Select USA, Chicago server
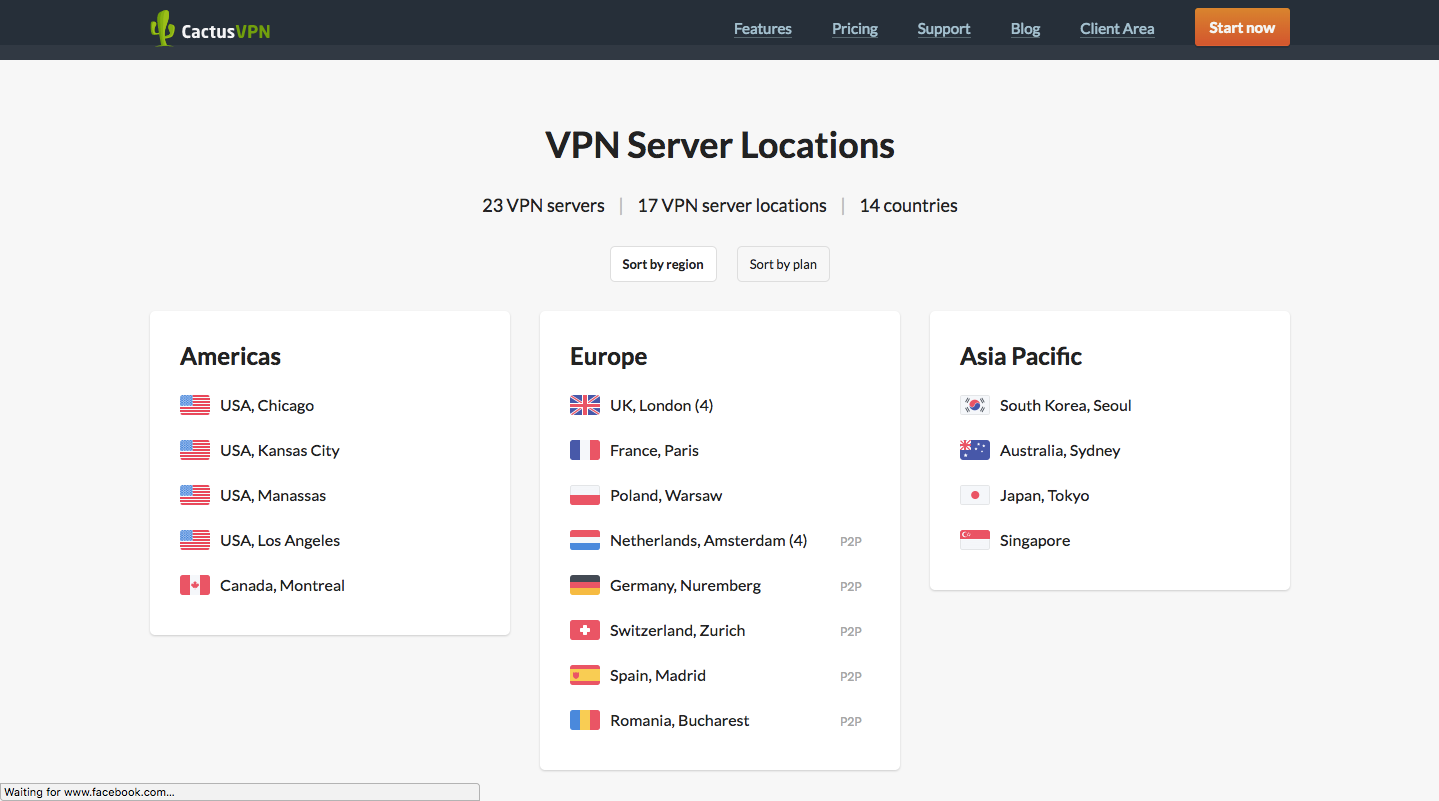Screen dimensions: 1439x801 [267, 405]
